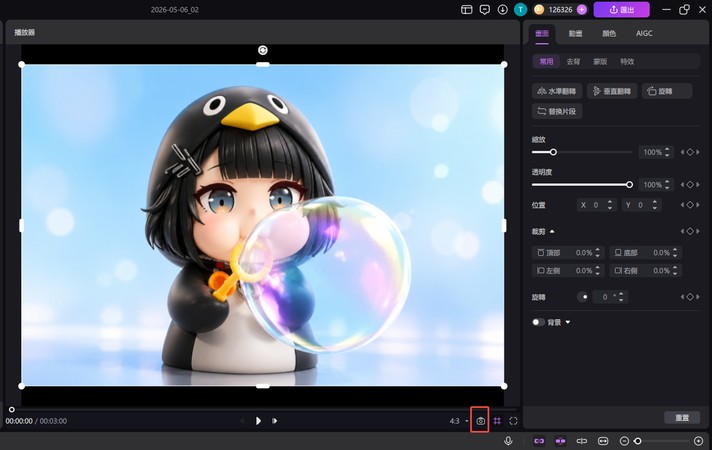This screenshot has height=450, width=712.
Task: Click the fit-timeline-to-width icon
Action: point(603,441)
